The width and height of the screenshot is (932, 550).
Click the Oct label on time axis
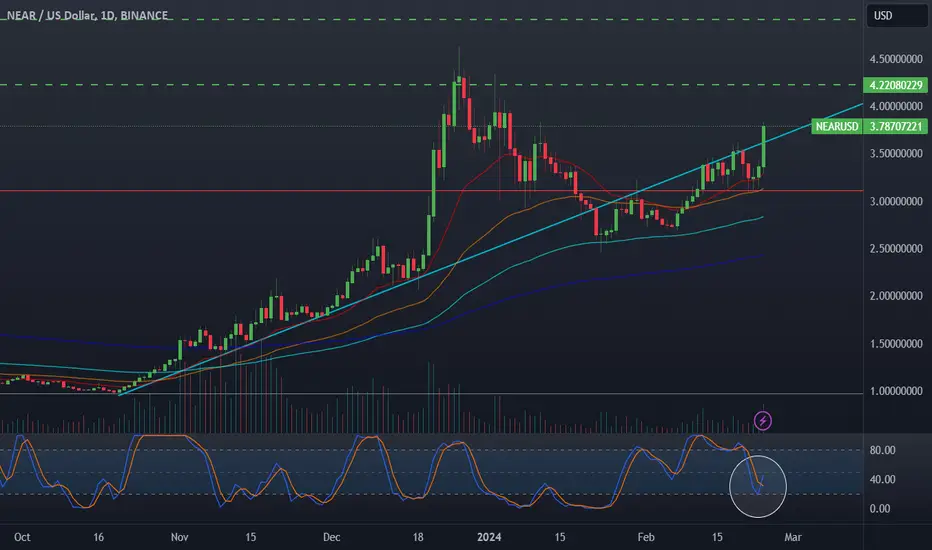pyautogui.click(x=22, y=537)
